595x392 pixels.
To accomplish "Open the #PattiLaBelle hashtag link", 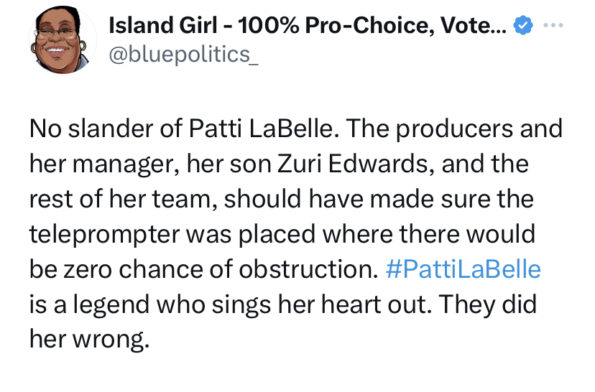I will pos(463,269).
